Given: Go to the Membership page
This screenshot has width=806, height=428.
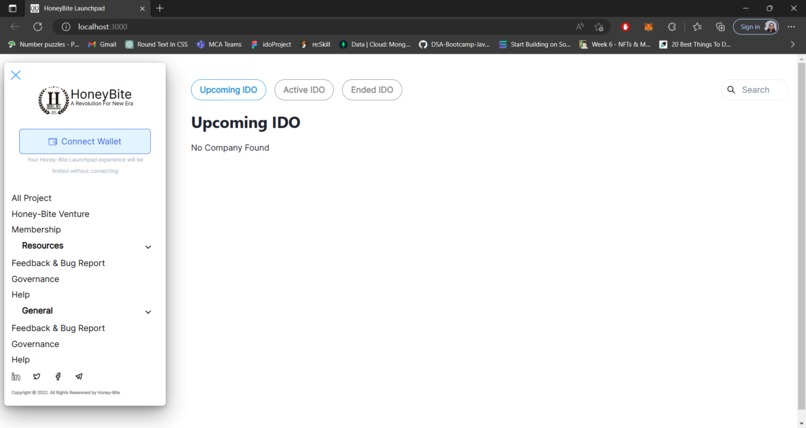Looking at the screenshot, I should coord(36,229).
